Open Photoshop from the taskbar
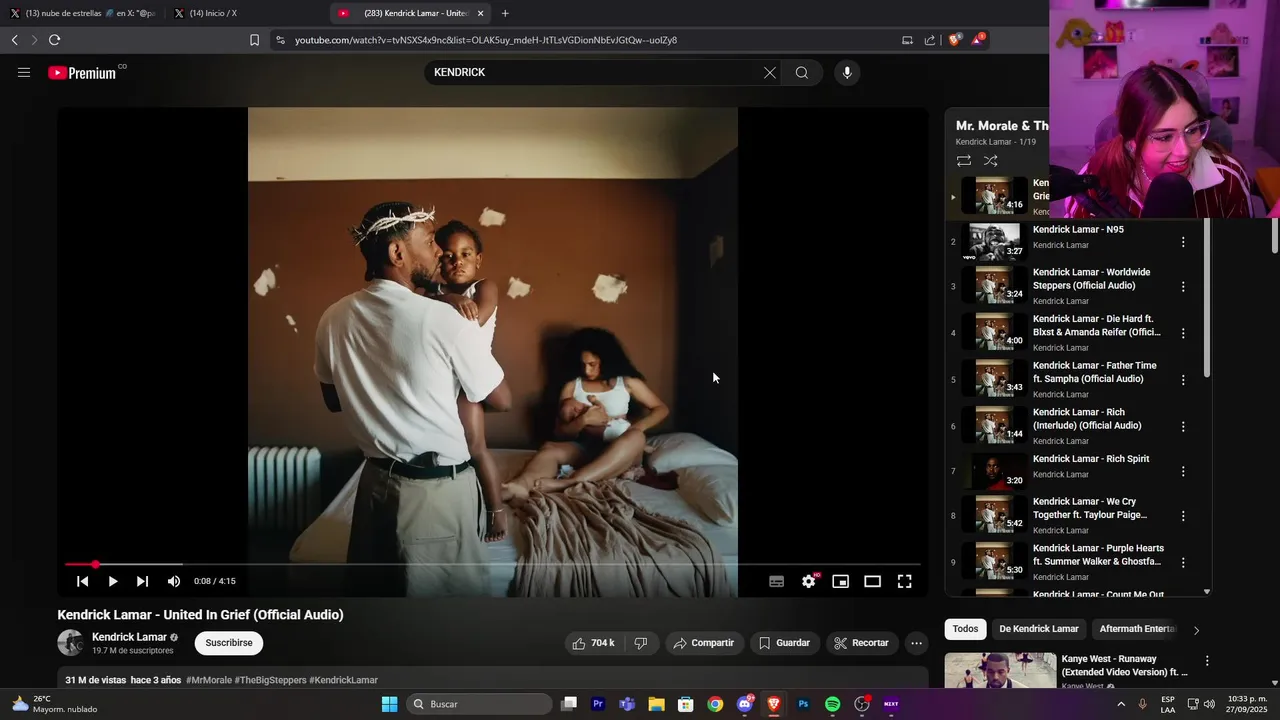The width and height of the screenshot is (1280, 720). [x=803, y=704]
